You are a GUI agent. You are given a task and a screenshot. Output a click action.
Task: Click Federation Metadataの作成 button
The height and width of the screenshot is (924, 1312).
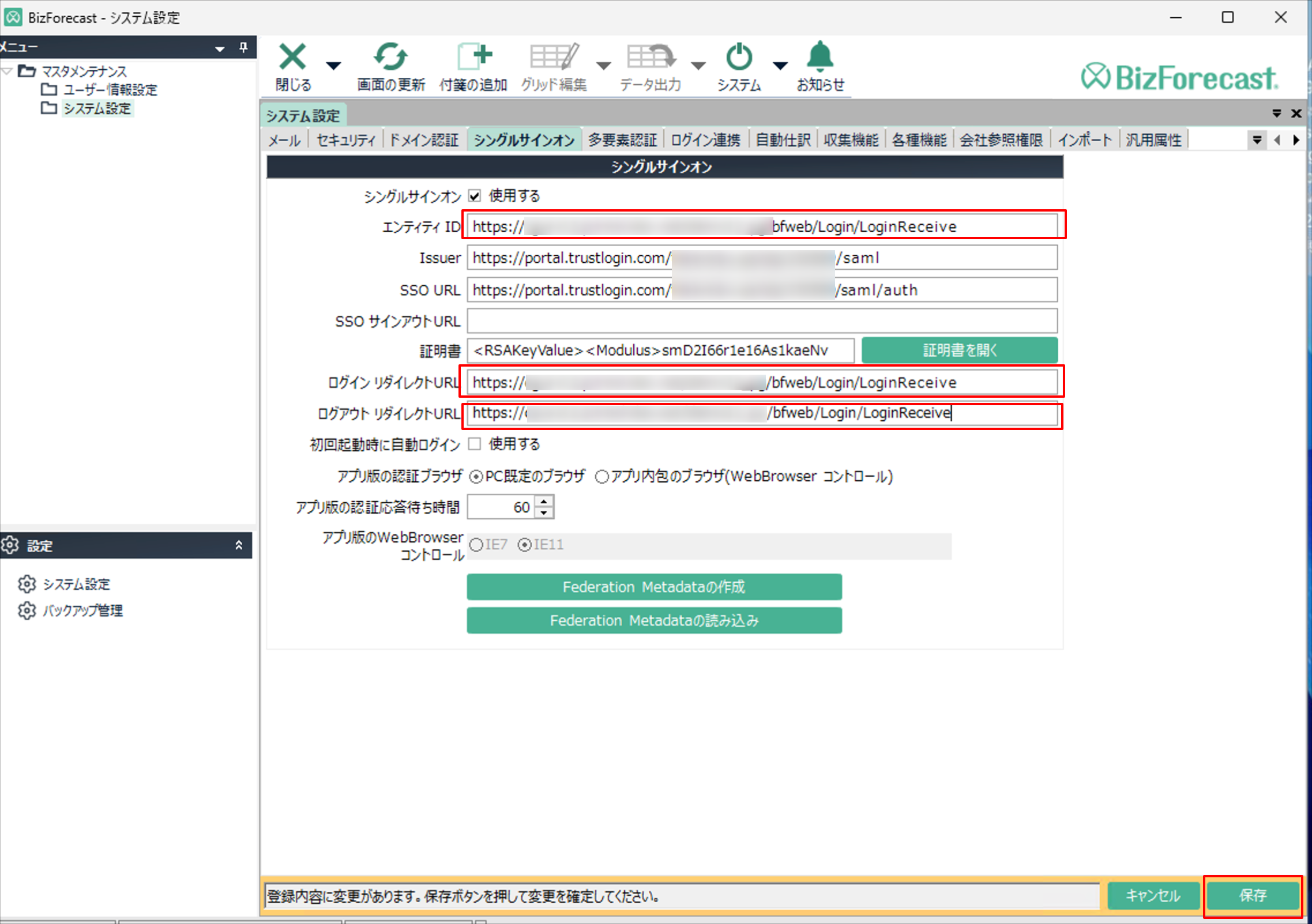[654, 587]
